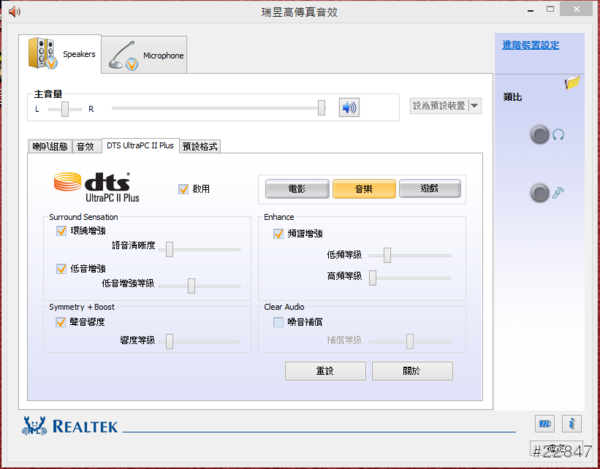Select the 音樂 mode button
The image size is (600, 469).
click(x=364, y=189)
